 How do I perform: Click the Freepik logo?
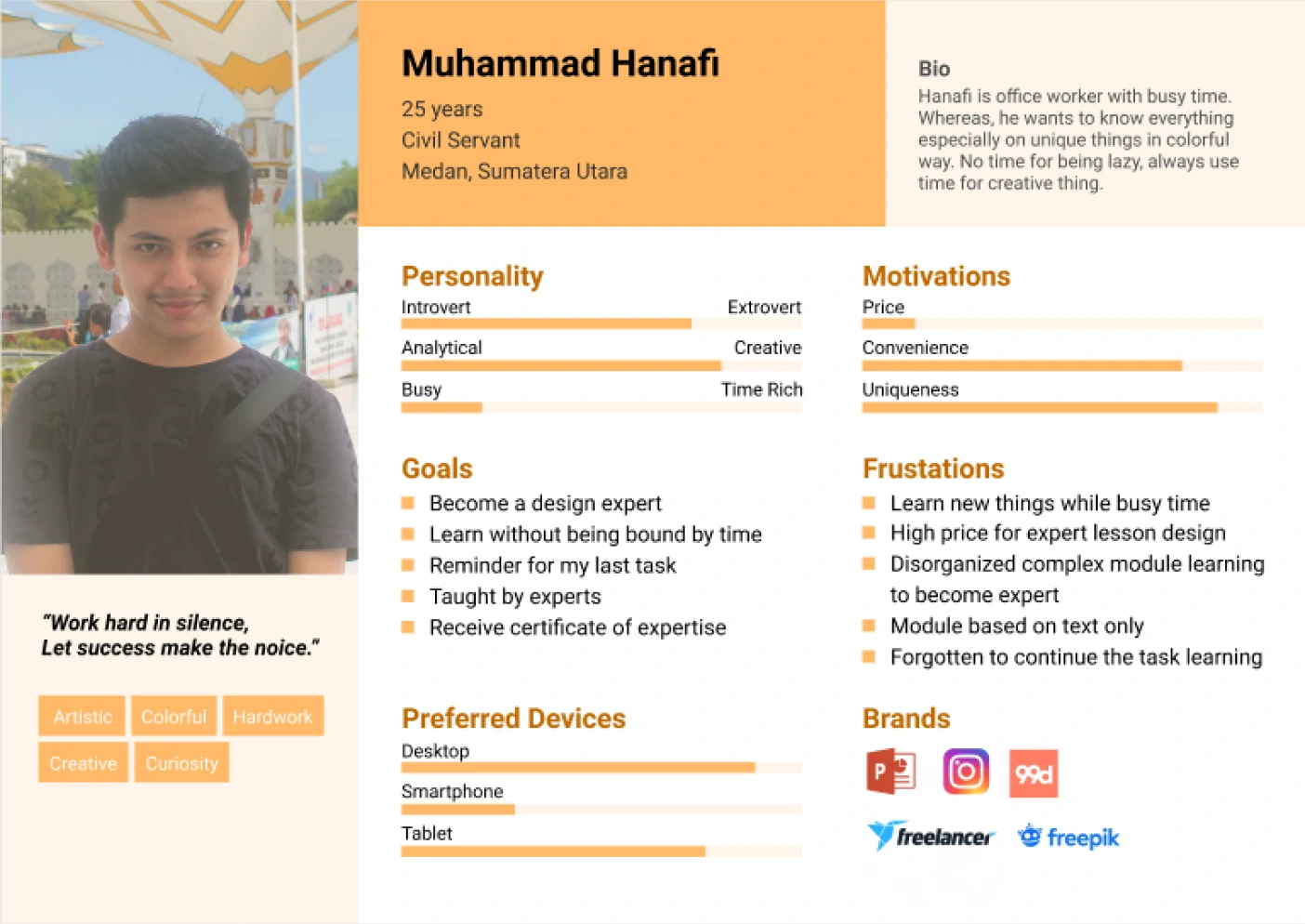point(1068,837)
